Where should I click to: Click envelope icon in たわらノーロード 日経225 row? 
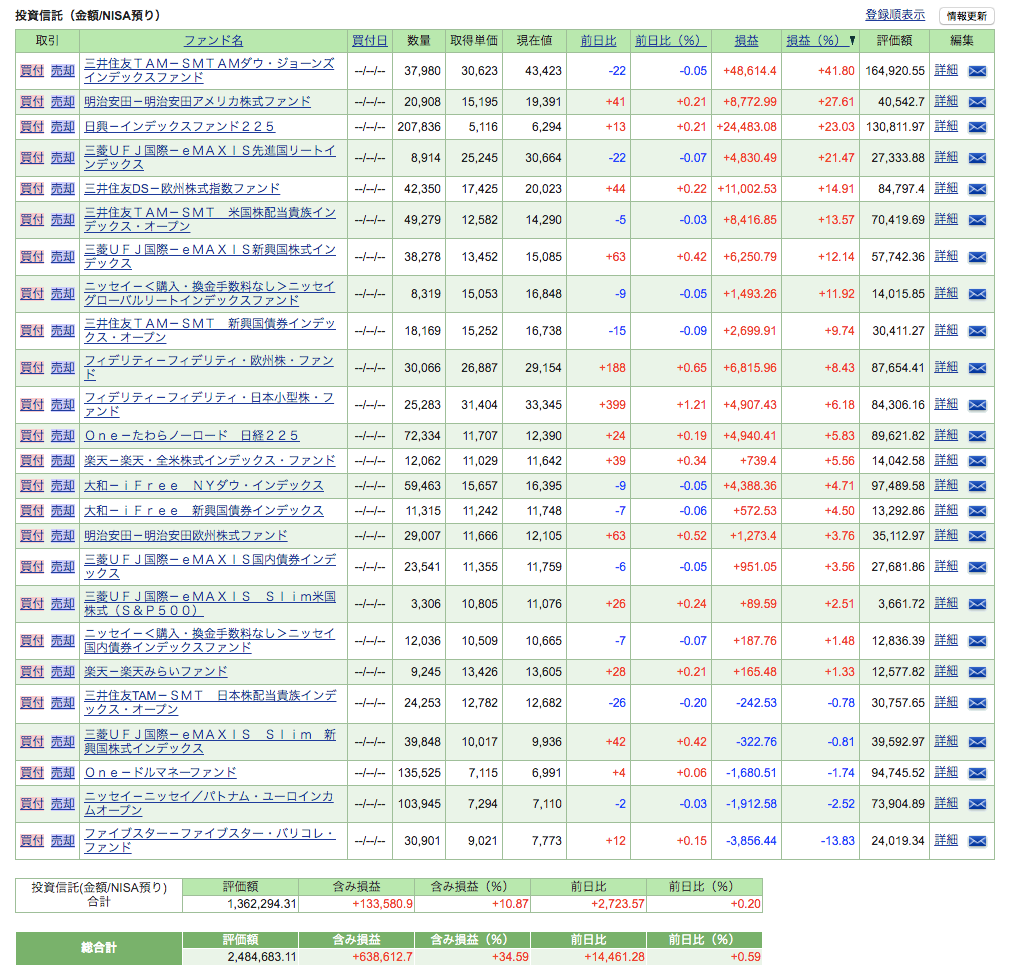(977, 436)
